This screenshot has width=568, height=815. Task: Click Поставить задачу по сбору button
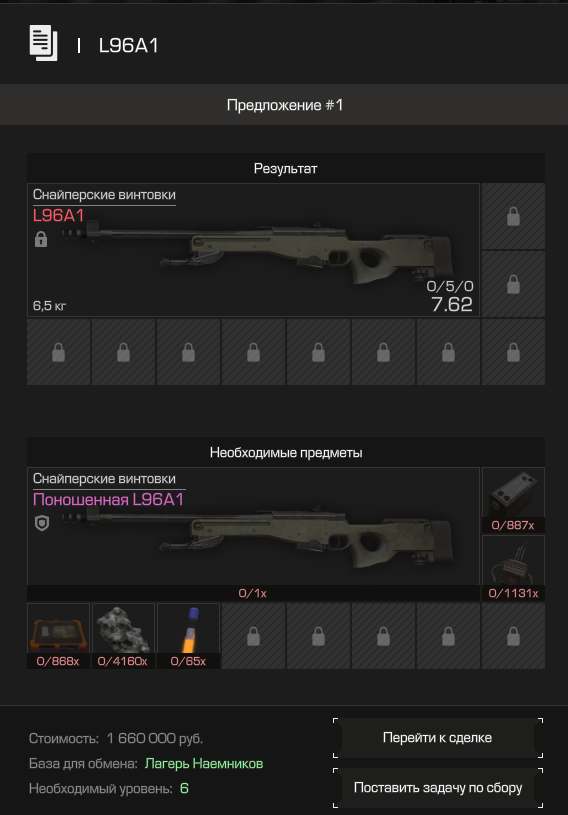tap(438, 787)
